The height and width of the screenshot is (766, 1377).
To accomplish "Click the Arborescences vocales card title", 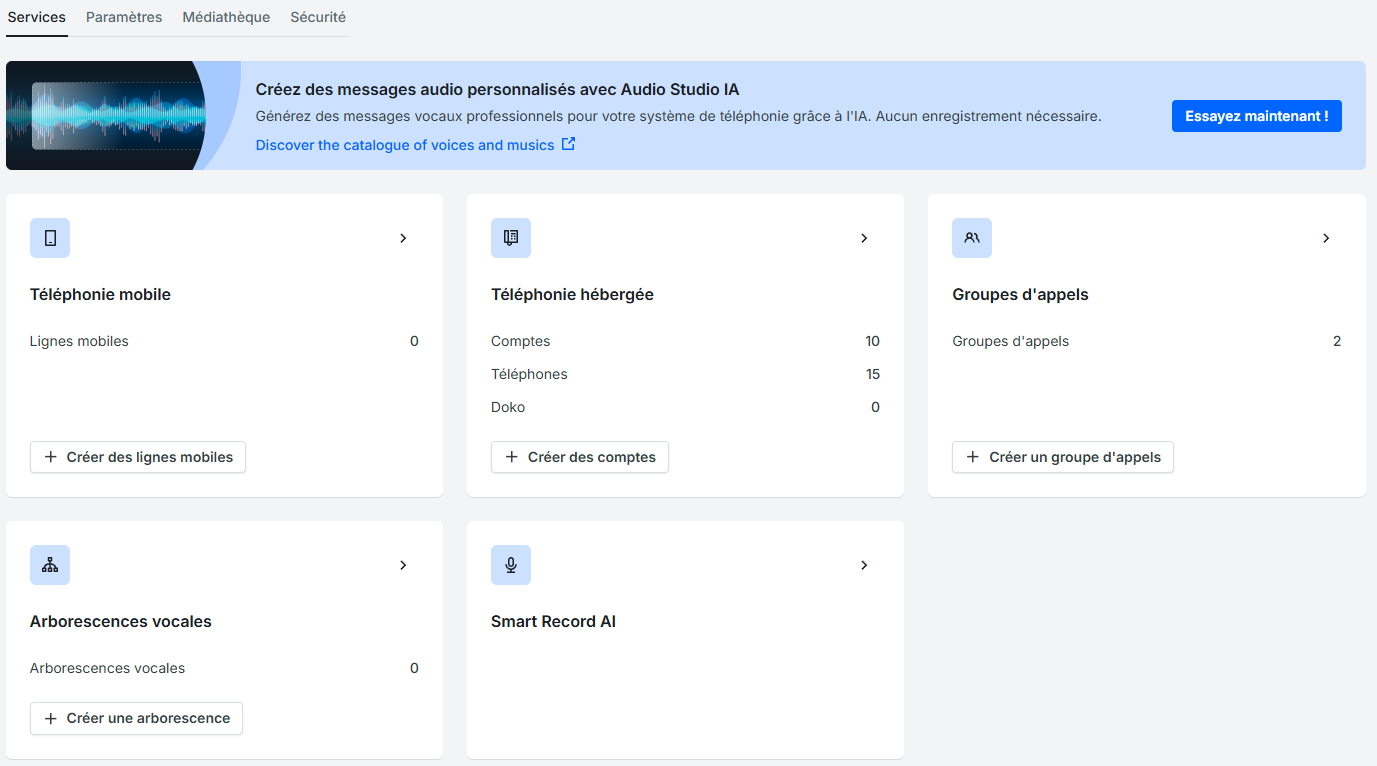I will click(x=121, y=622).
